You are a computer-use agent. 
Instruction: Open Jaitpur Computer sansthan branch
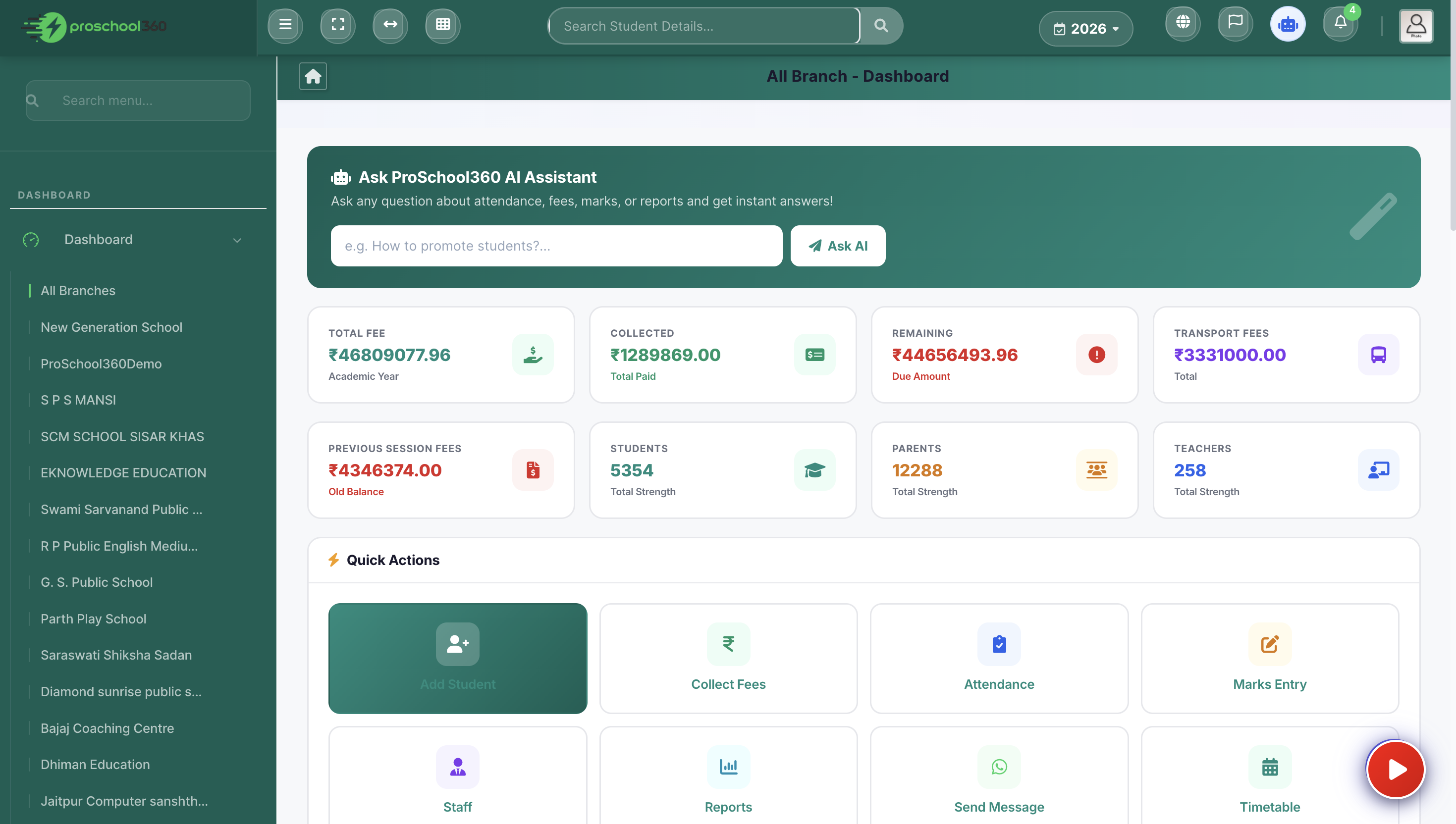(x=124, y=801)
